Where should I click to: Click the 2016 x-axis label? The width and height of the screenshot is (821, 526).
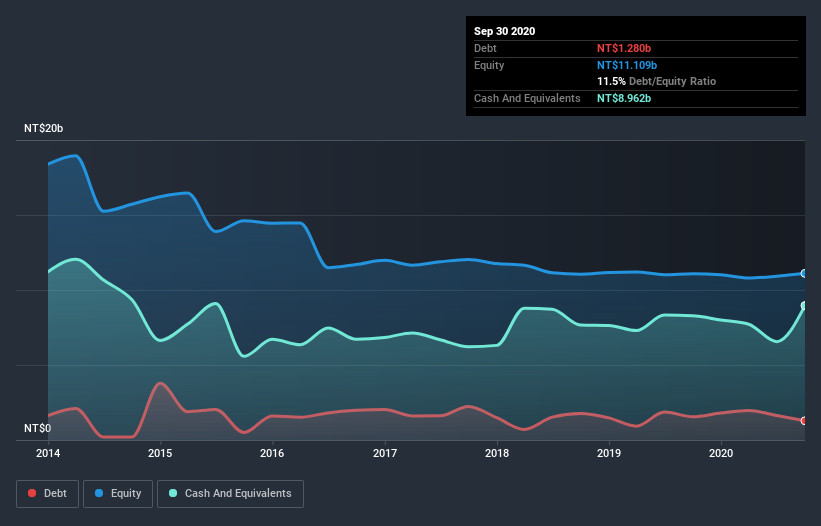tap(272, 453)
